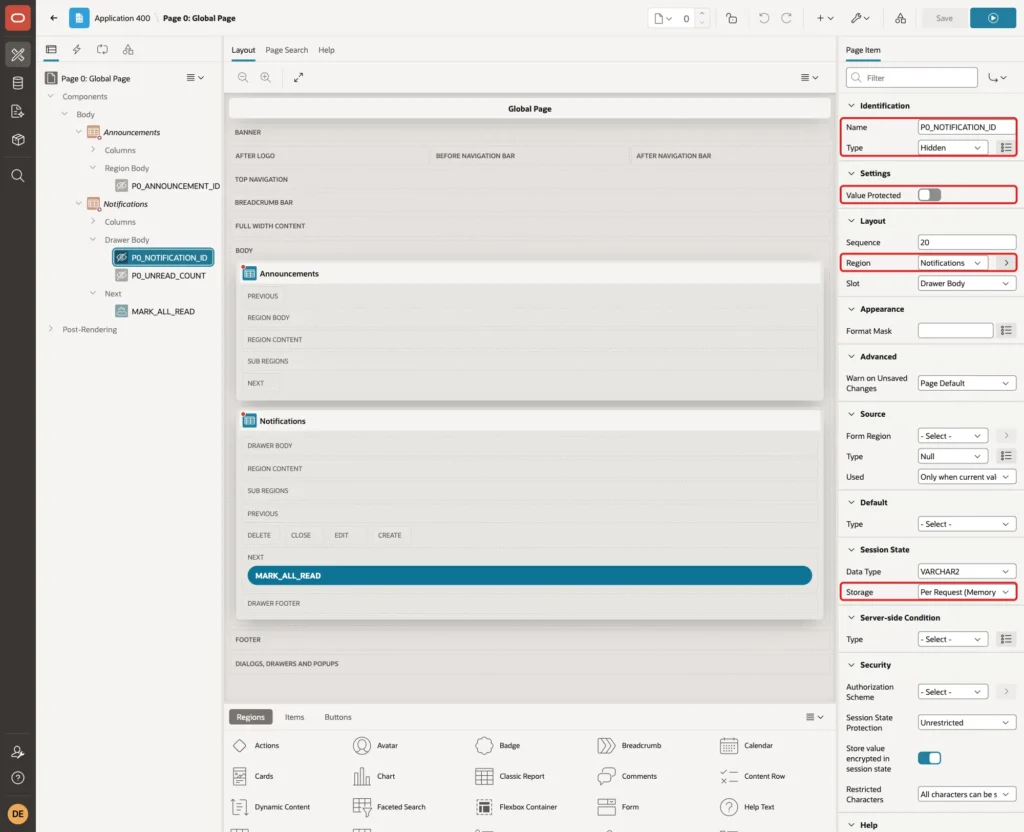Open SQL Workshop database icon in sidebar
This screenshot has width=1024, height=832.
pos(18,83)
